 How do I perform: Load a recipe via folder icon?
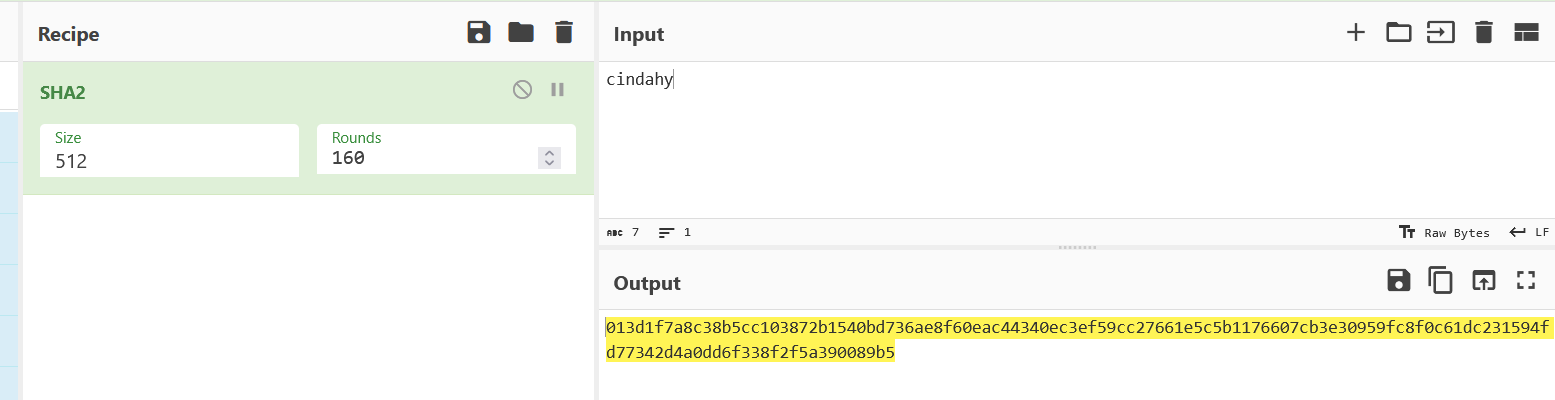(521, 33)
